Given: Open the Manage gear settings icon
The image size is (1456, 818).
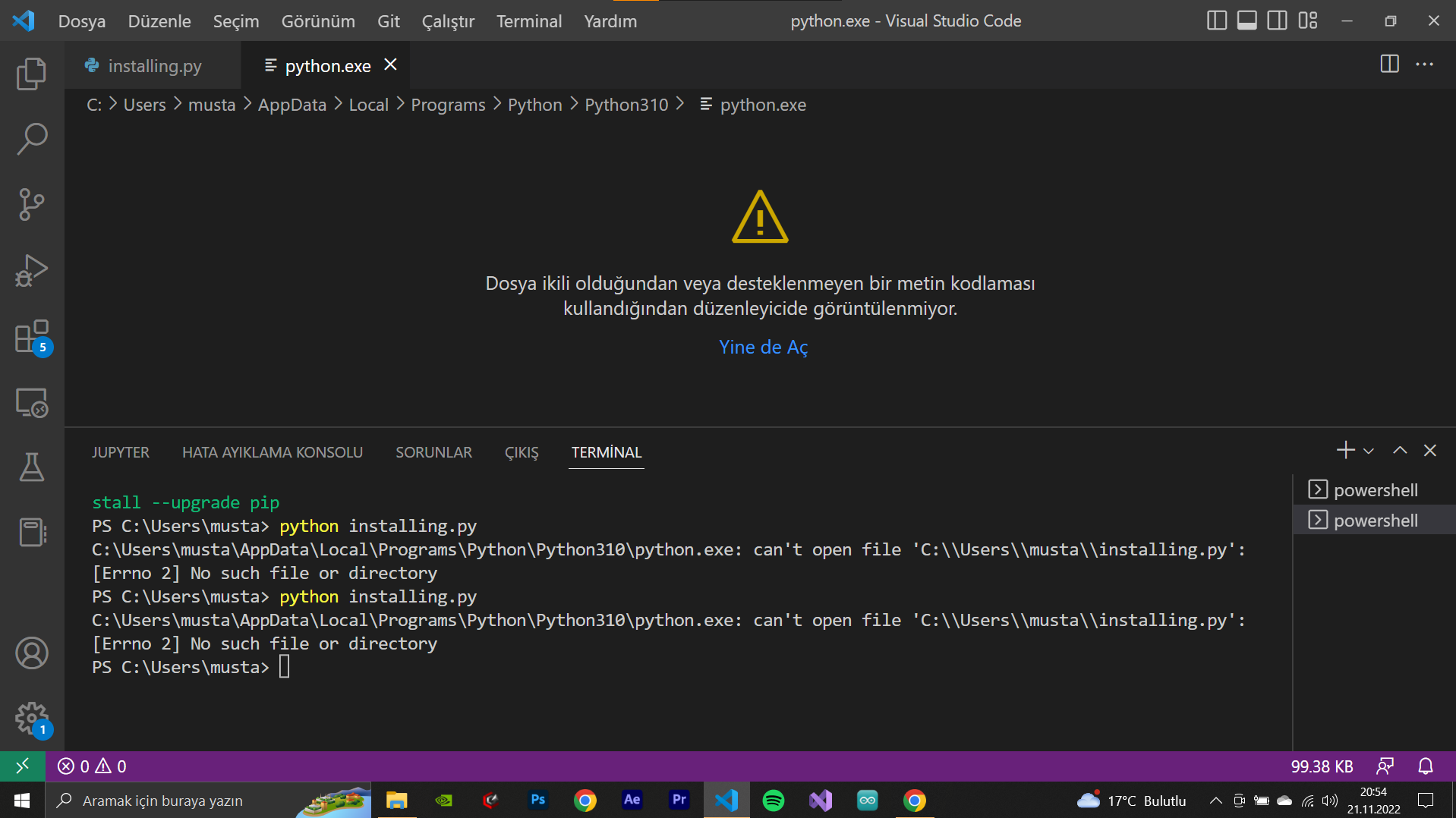Looking at the screenshot, I should click(32, 719).
